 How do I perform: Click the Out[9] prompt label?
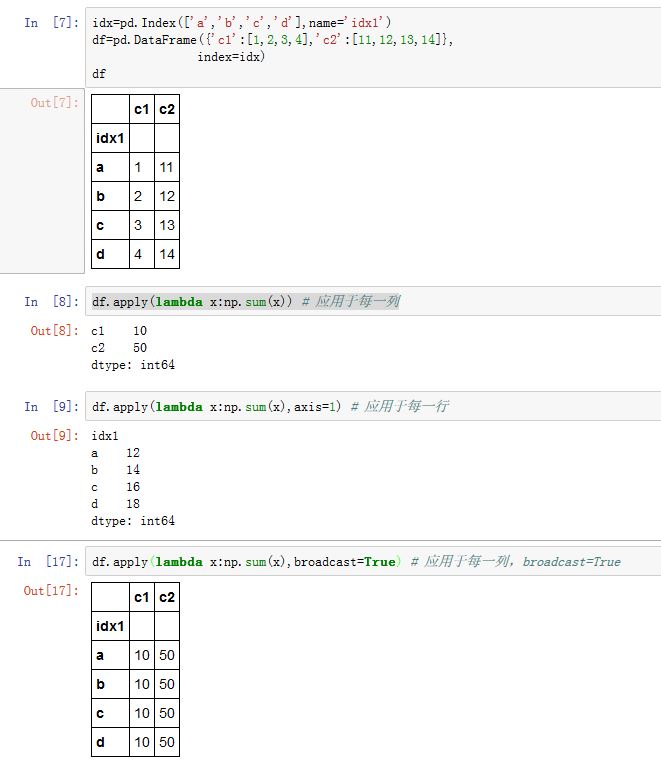[x=54, y=436]
